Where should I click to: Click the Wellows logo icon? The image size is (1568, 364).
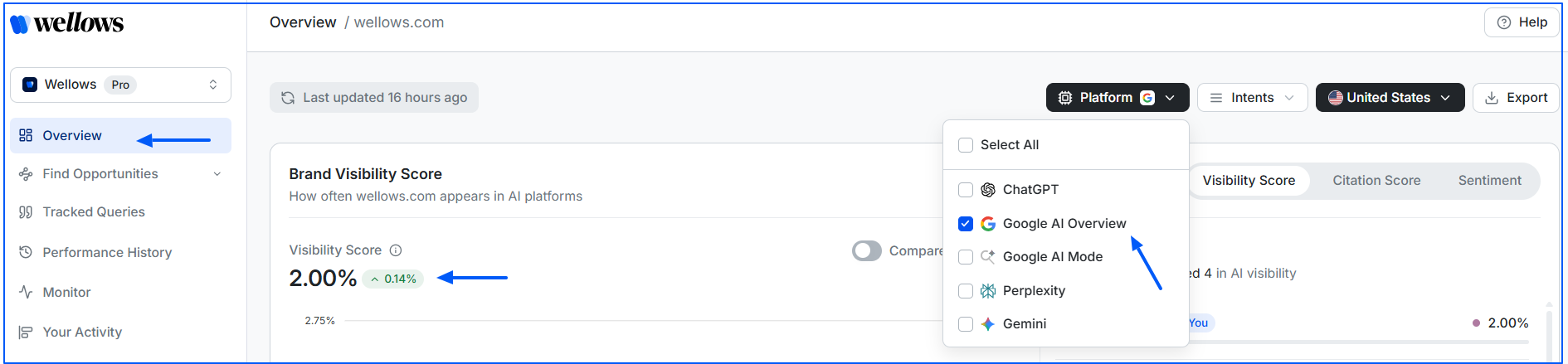[19, 24]
